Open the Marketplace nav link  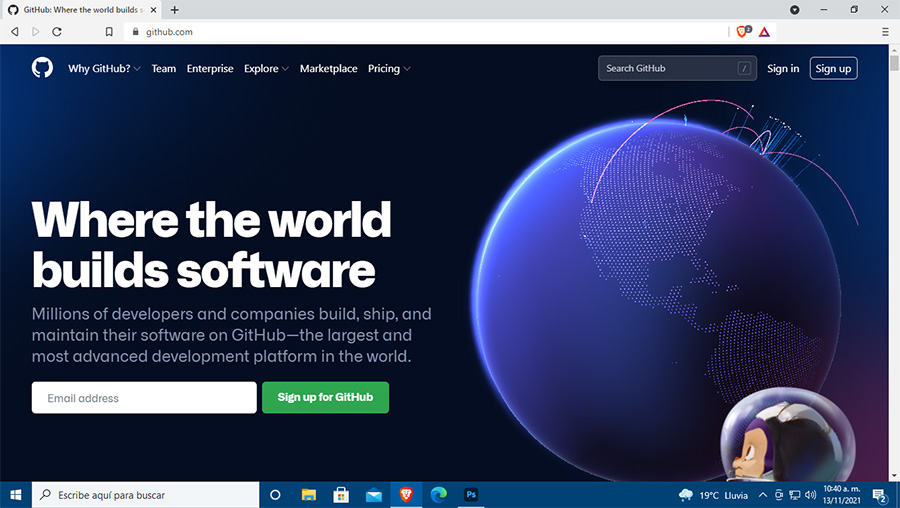click(328, 68)
